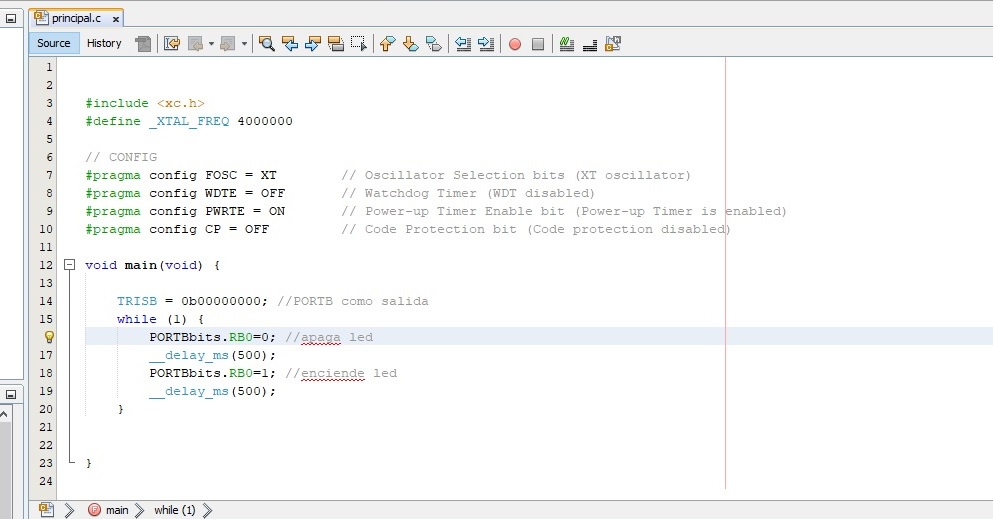Close the principal.c tab
993x519 pixels.
pos(116,20)
